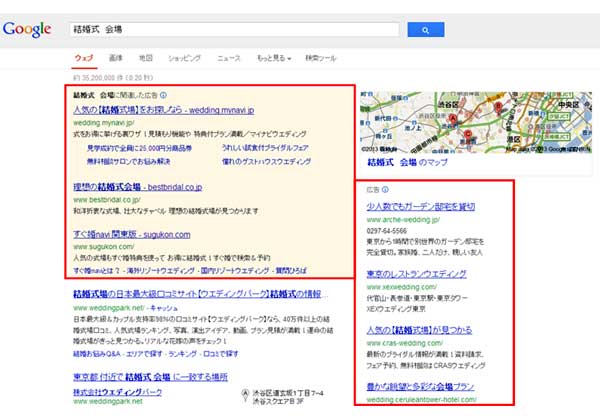The width and height of the screenshot is (600, 420).
Task: Click the www.arche-wedding.jp green URL
Action: (403, 220)
